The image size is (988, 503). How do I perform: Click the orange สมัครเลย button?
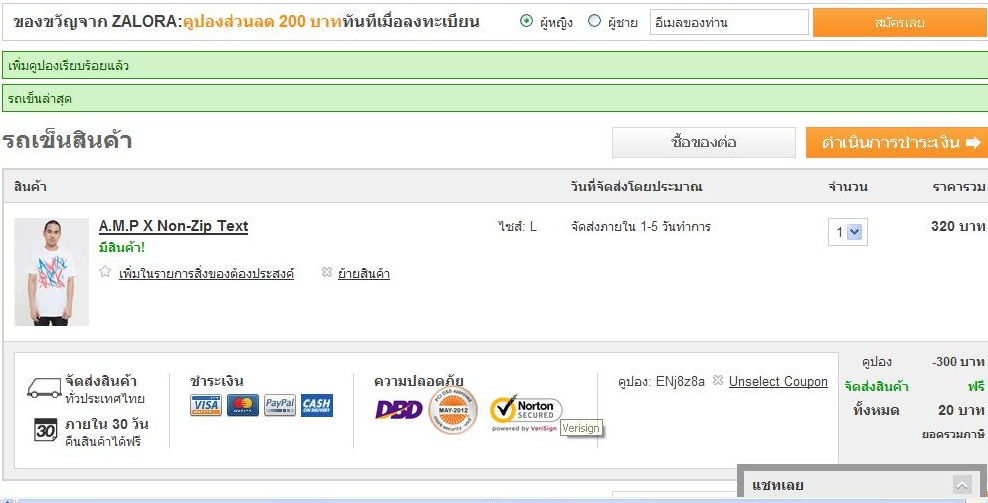900,23
